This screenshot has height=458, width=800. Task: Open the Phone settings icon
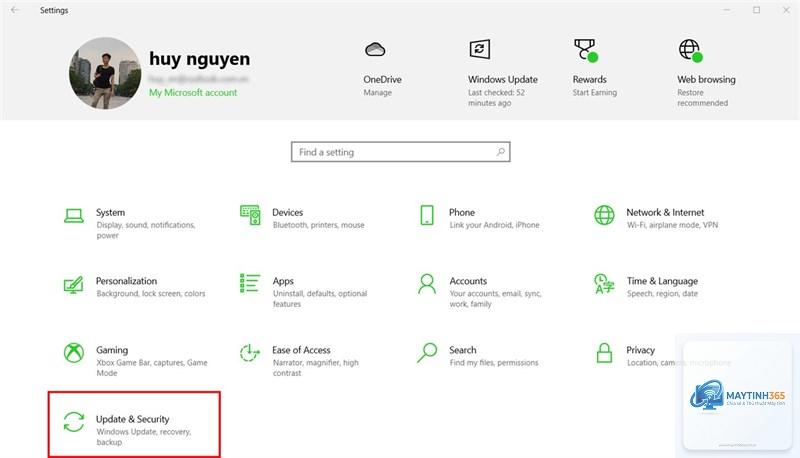pyautogui.click(x=427, y=215)
